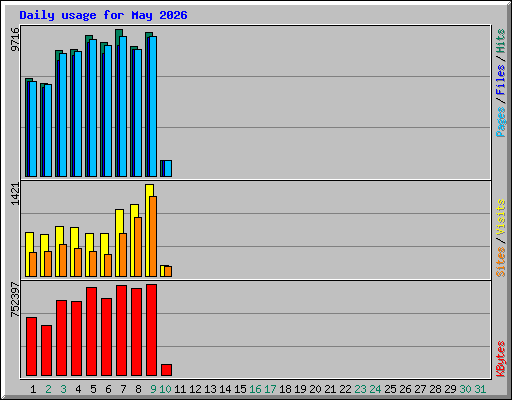Click the day 9 orange sites bar
512x400 pixels.
(153, 236)
